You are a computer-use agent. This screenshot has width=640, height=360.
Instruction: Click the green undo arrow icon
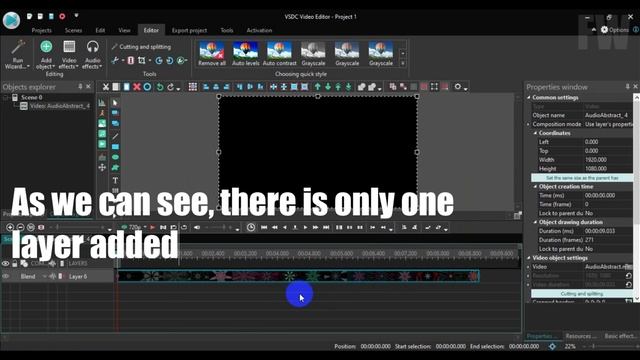click(x=160, y=87)
